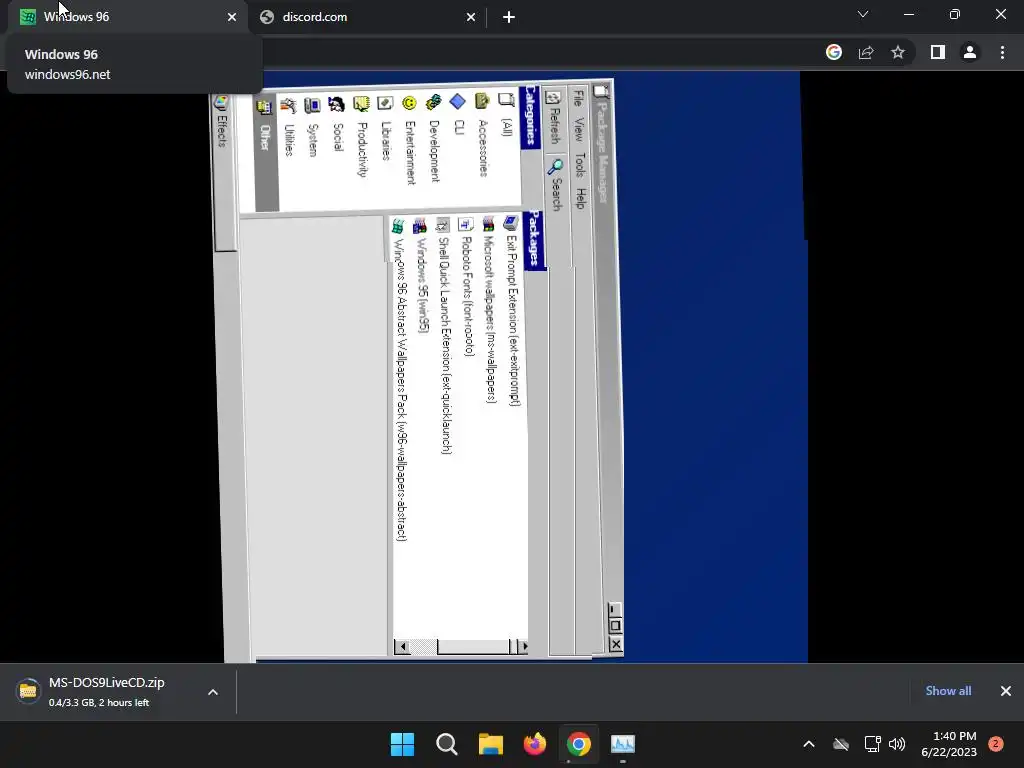Open notifications badge in system tray
Image resolution: width=1024 pixels, height=768 pixels.
[x=996, y=744]
